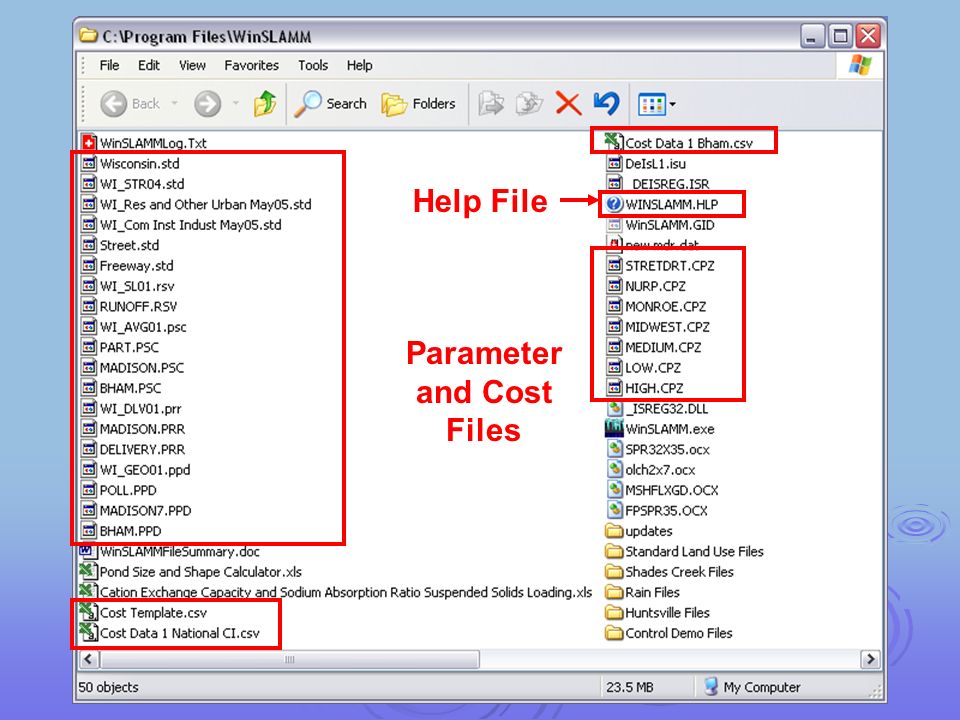Screen dimensions: 960x720
Task: Open the Tools menu
Action: [x=313, y=66]
